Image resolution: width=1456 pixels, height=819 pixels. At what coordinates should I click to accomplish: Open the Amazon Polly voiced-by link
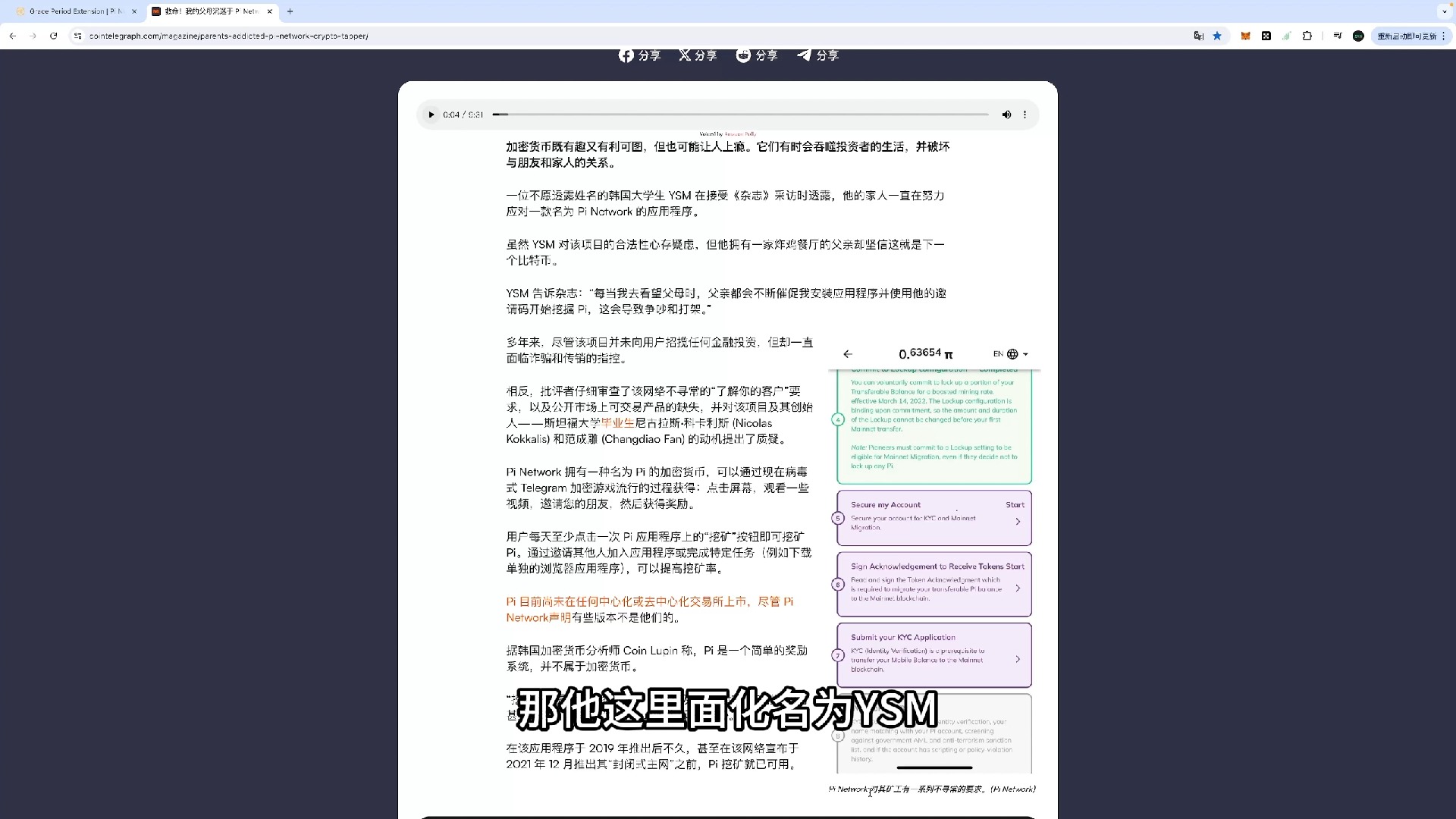pos(740,134)
